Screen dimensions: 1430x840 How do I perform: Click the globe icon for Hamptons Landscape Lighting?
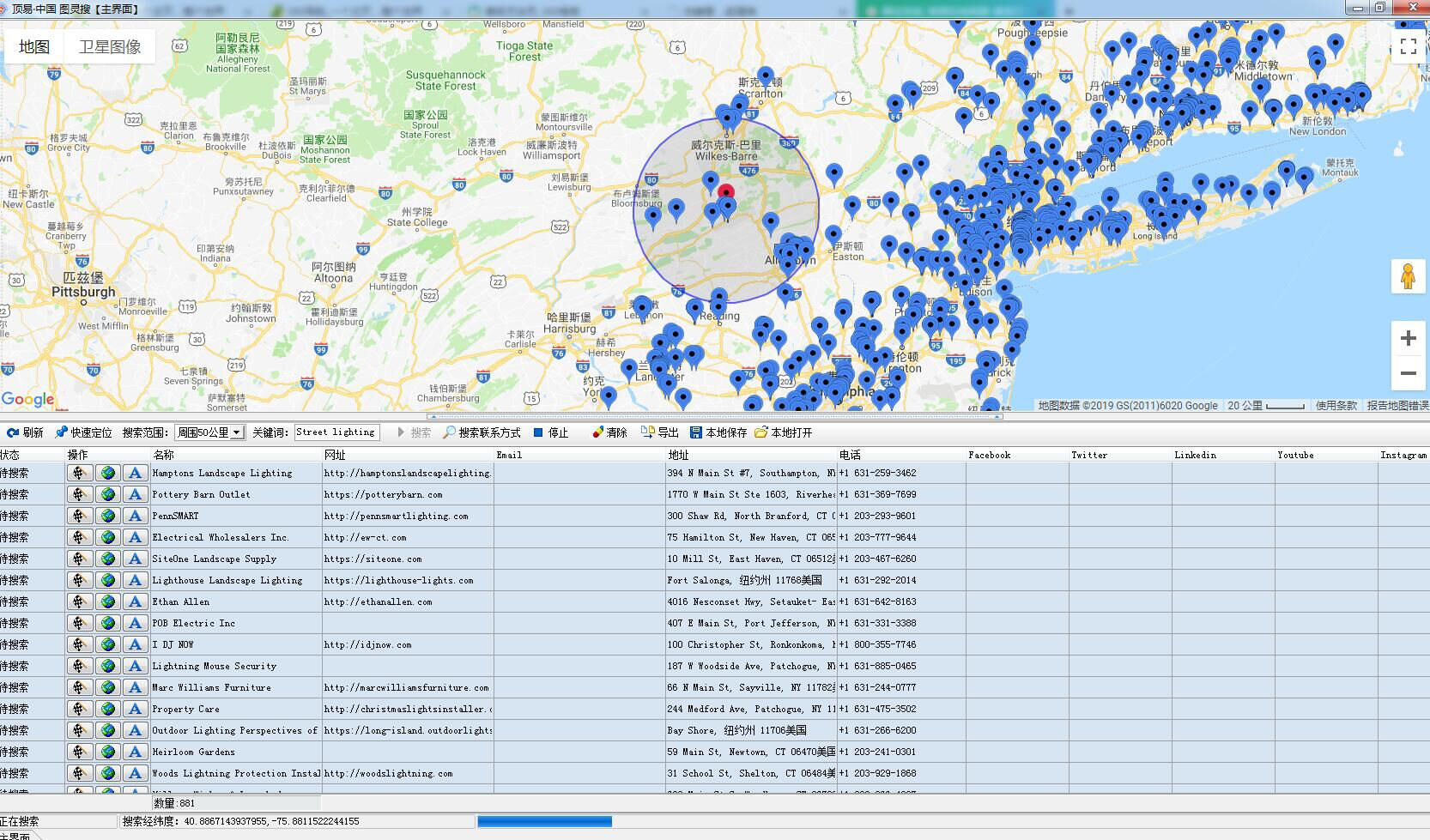coord(107,473)
